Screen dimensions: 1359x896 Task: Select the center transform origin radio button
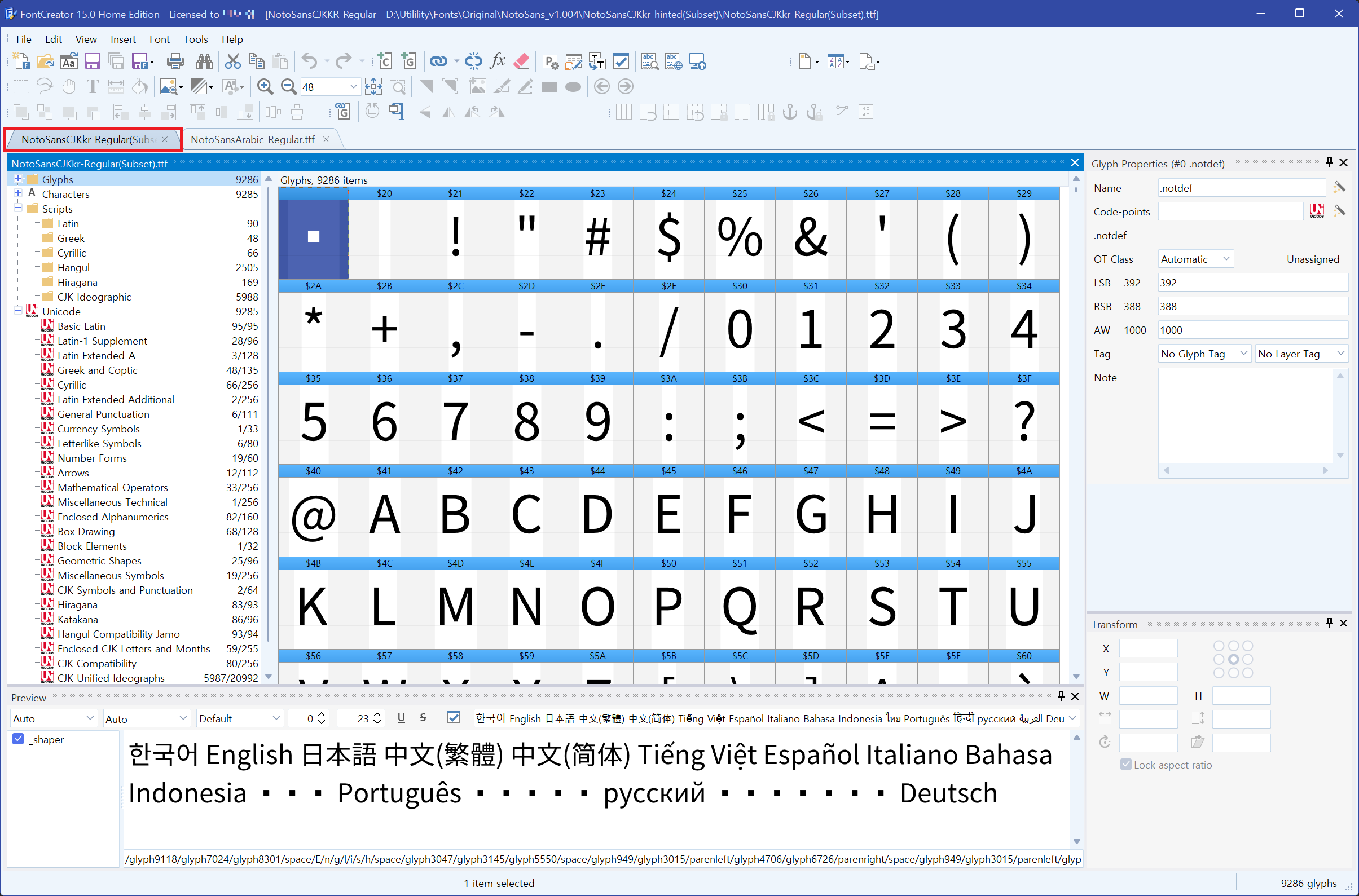(1233, 659)
